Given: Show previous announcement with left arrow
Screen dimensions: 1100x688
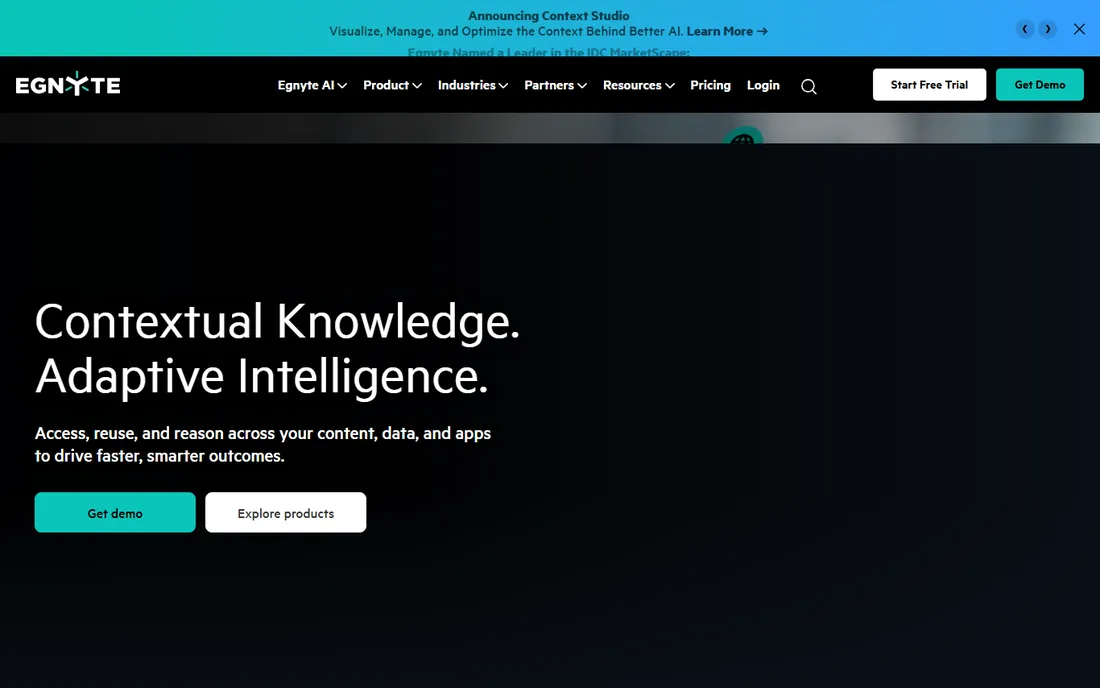Looking at the screenshot, I should (x=1025, y=29).
